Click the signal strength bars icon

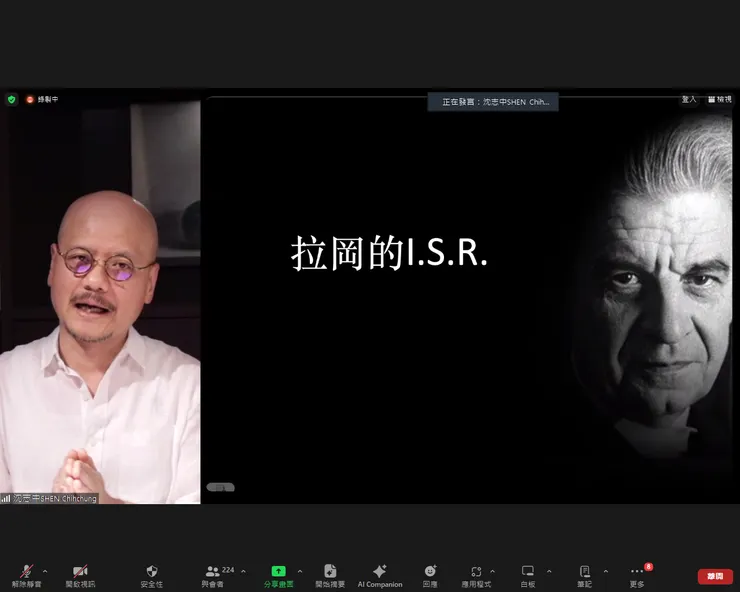[x=6, y=499]
